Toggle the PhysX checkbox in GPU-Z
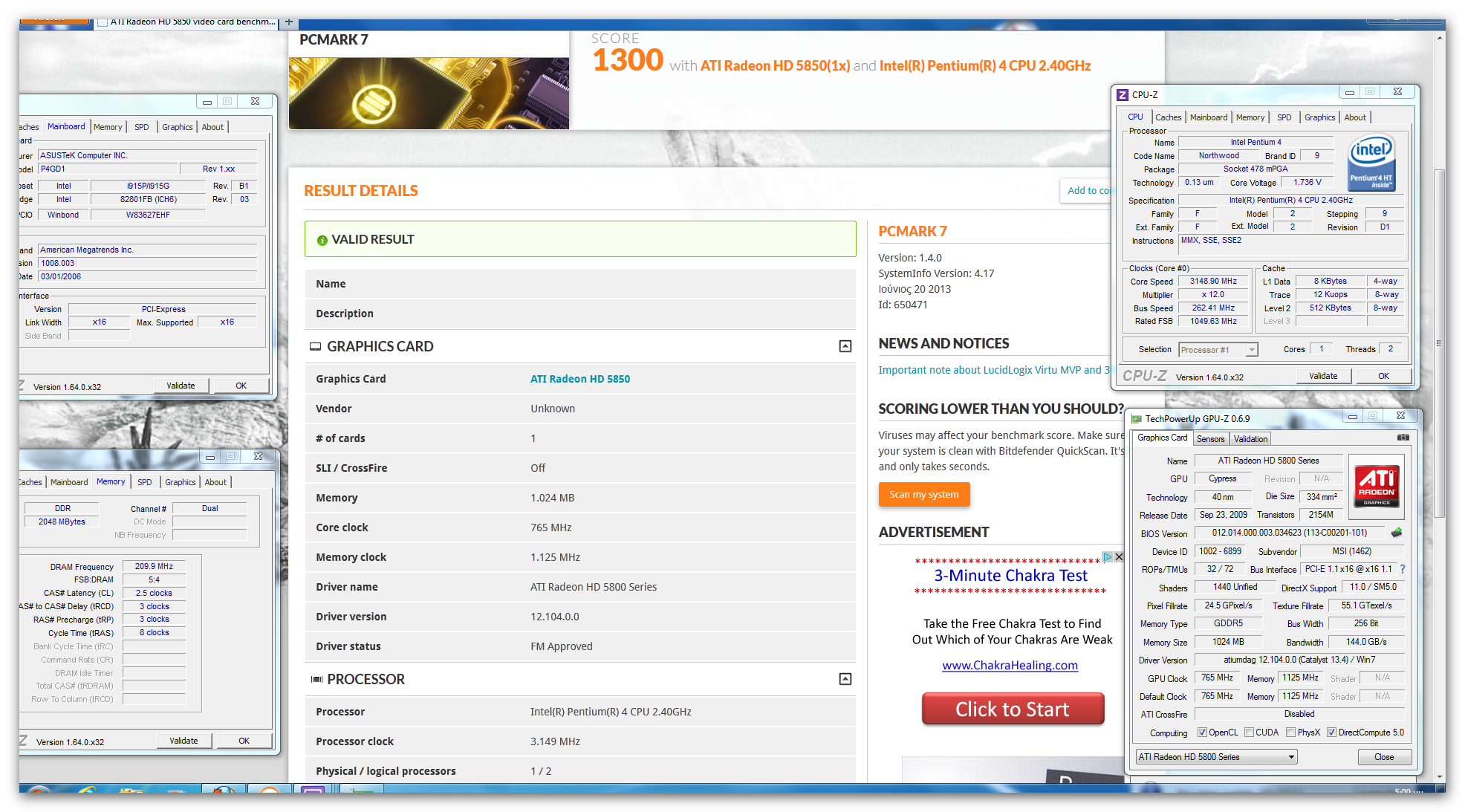This screenshot has width=1465, height=812. (1291, 733)
